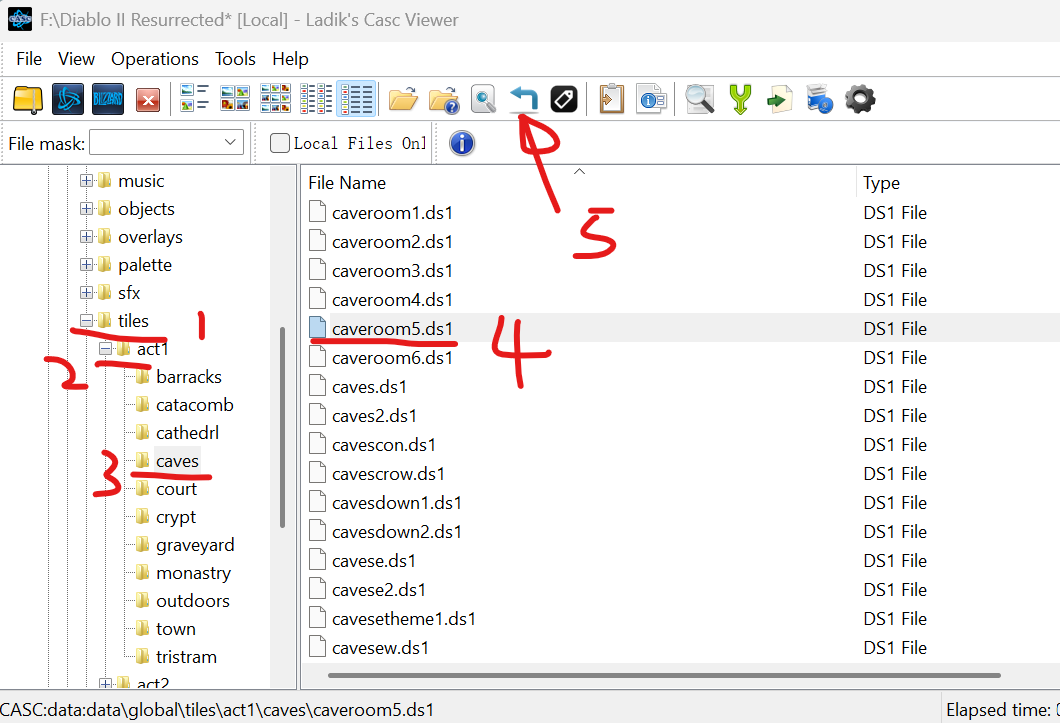
Task: Collapse the act1 folder node
Action: pyautogui.click(x=105, y=349)
